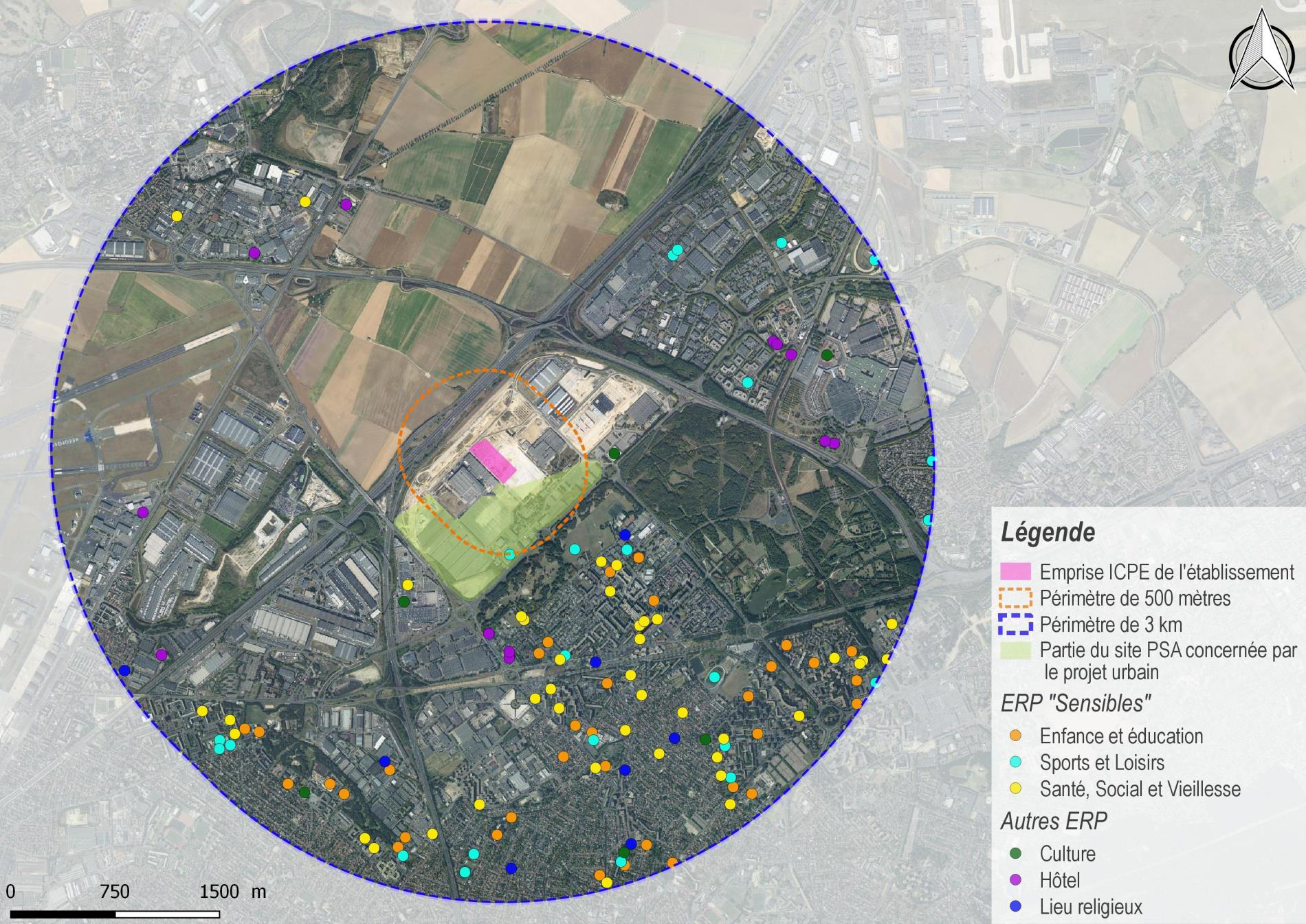The image size is (1306, 924).
Task: Click the orange dashed 500 m legend symbol
Action: tap(1017, 597)
